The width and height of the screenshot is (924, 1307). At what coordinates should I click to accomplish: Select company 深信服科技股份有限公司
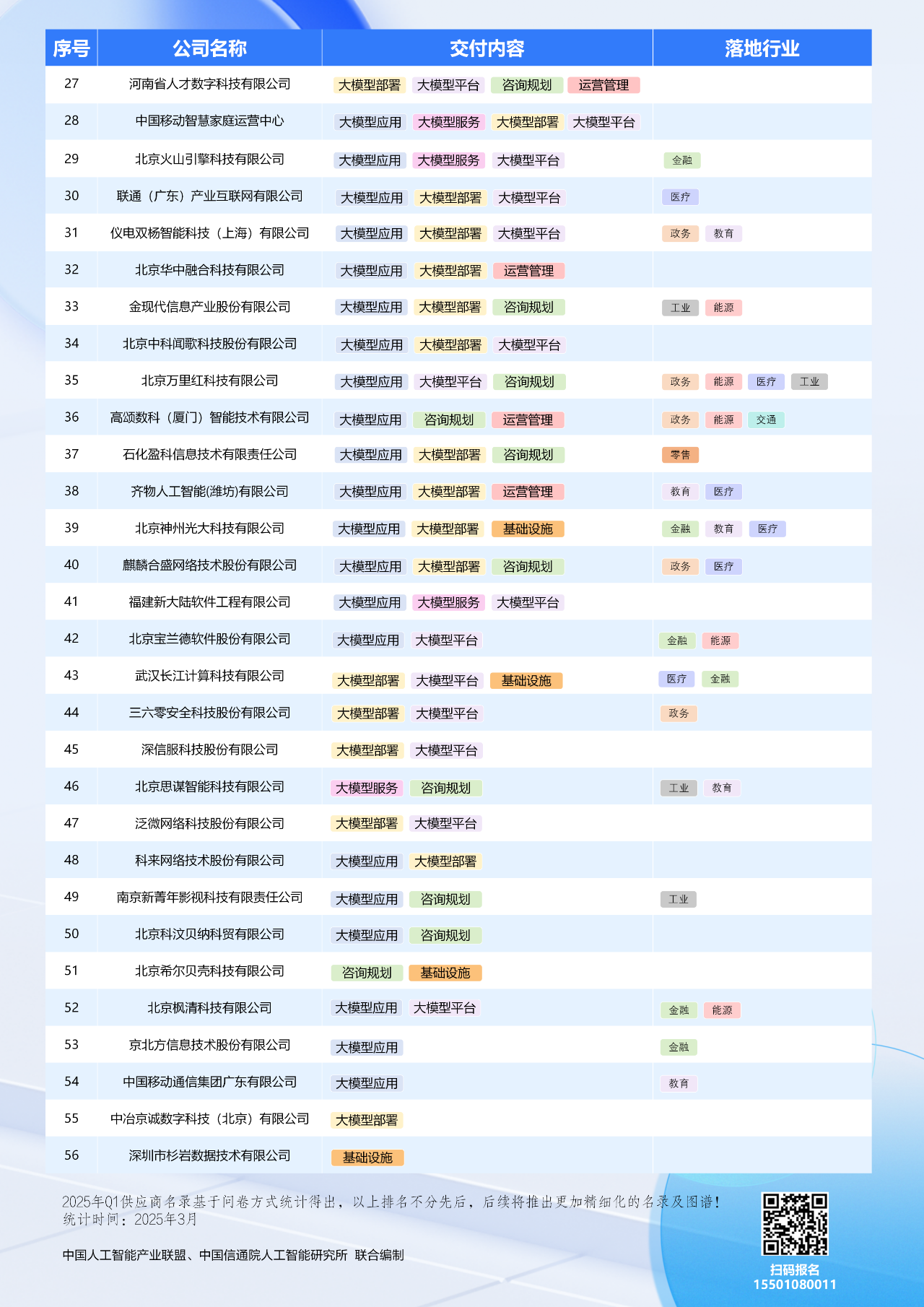(209, 749)
